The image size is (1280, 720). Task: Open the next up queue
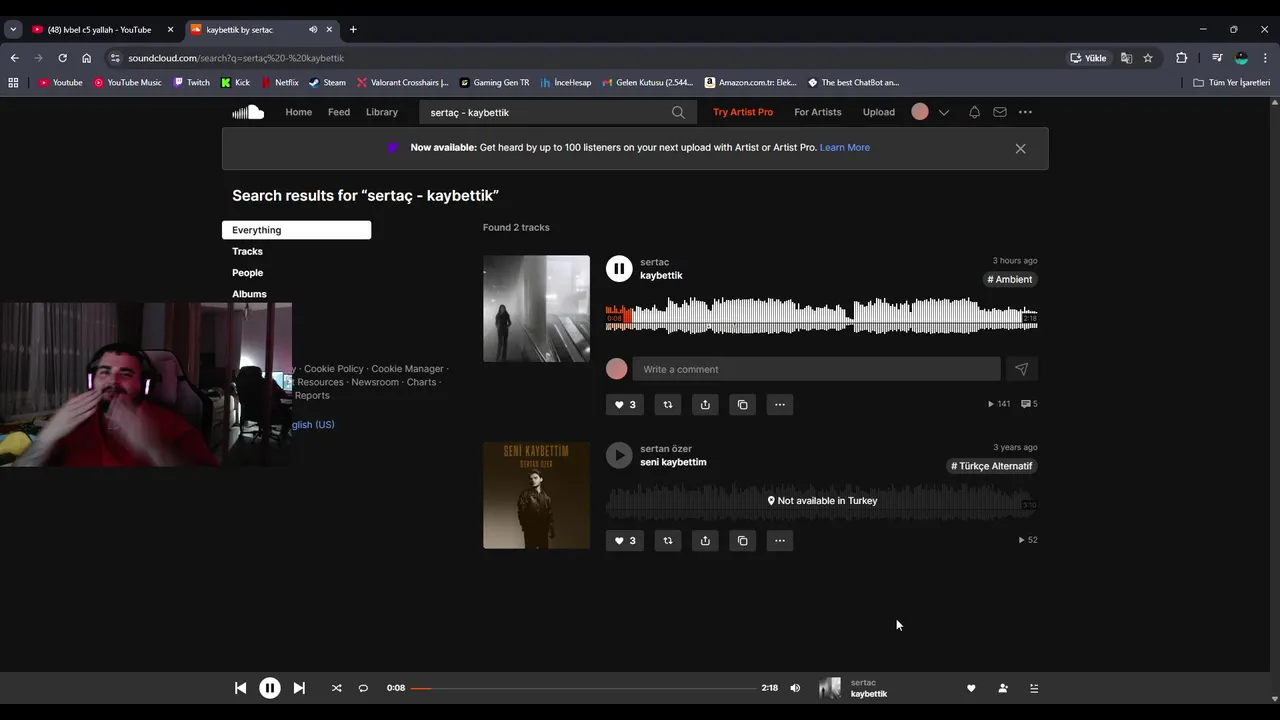(1034, 688)
